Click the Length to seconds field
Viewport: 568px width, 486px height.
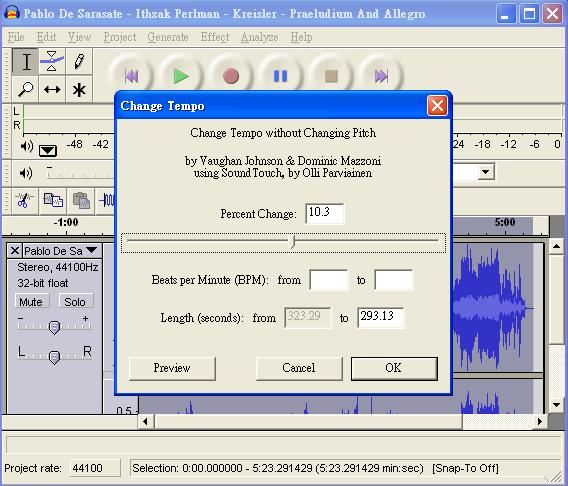pos(381,318)
